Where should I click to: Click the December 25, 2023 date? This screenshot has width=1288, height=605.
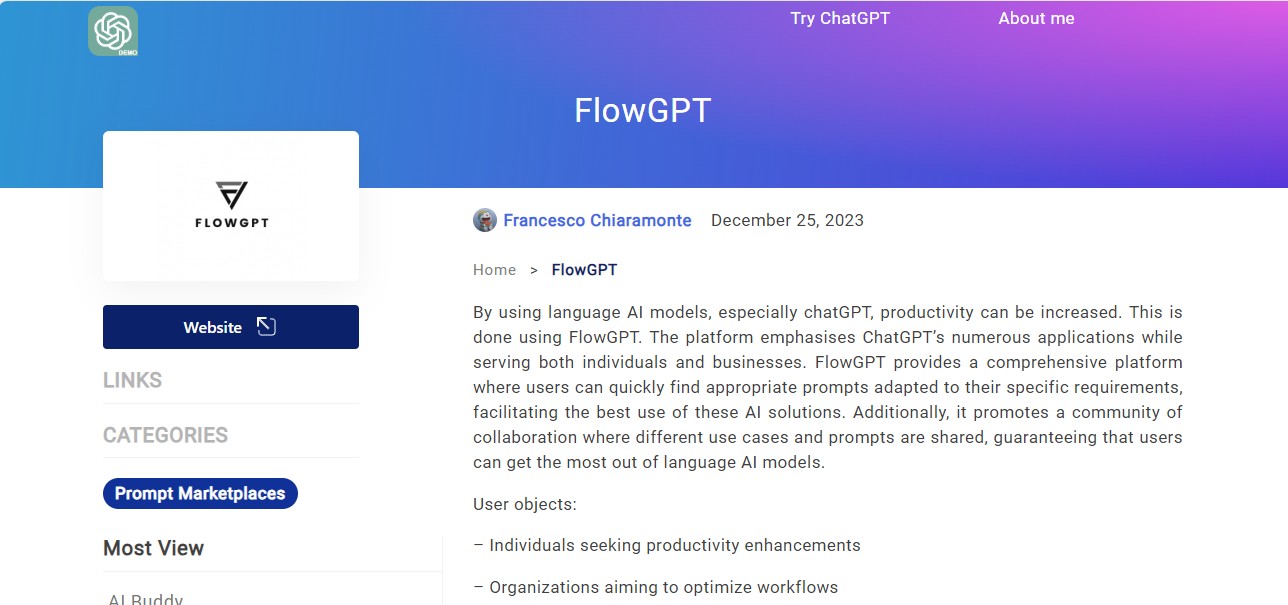[x=787, y=220]
